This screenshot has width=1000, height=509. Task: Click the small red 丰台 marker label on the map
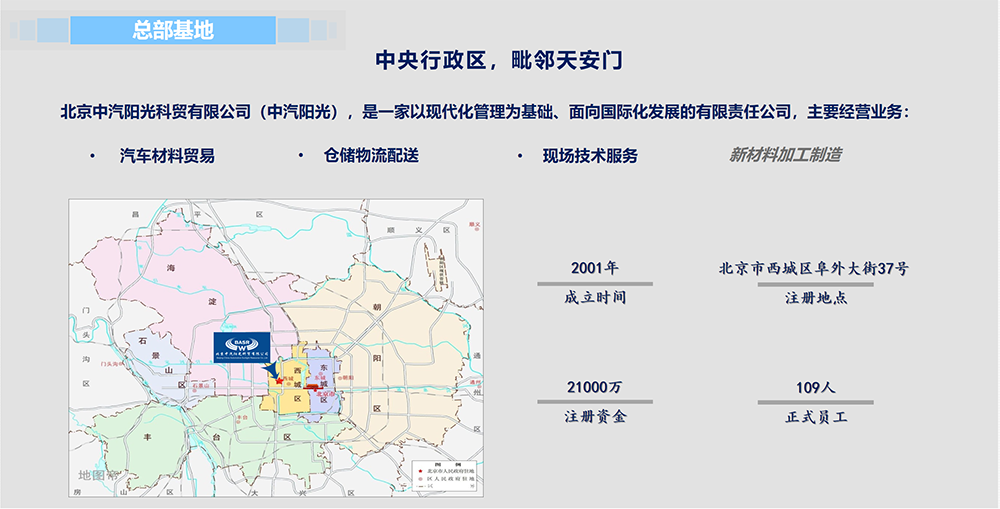pyautogui.click(x=241, y=417)
